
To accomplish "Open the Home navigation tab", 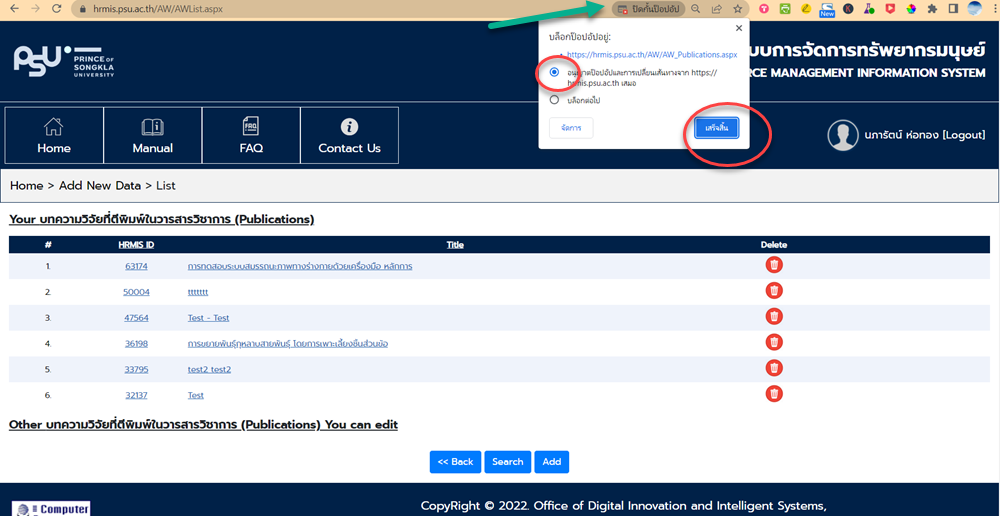I will pyautogui.click(x=54, y=135).
